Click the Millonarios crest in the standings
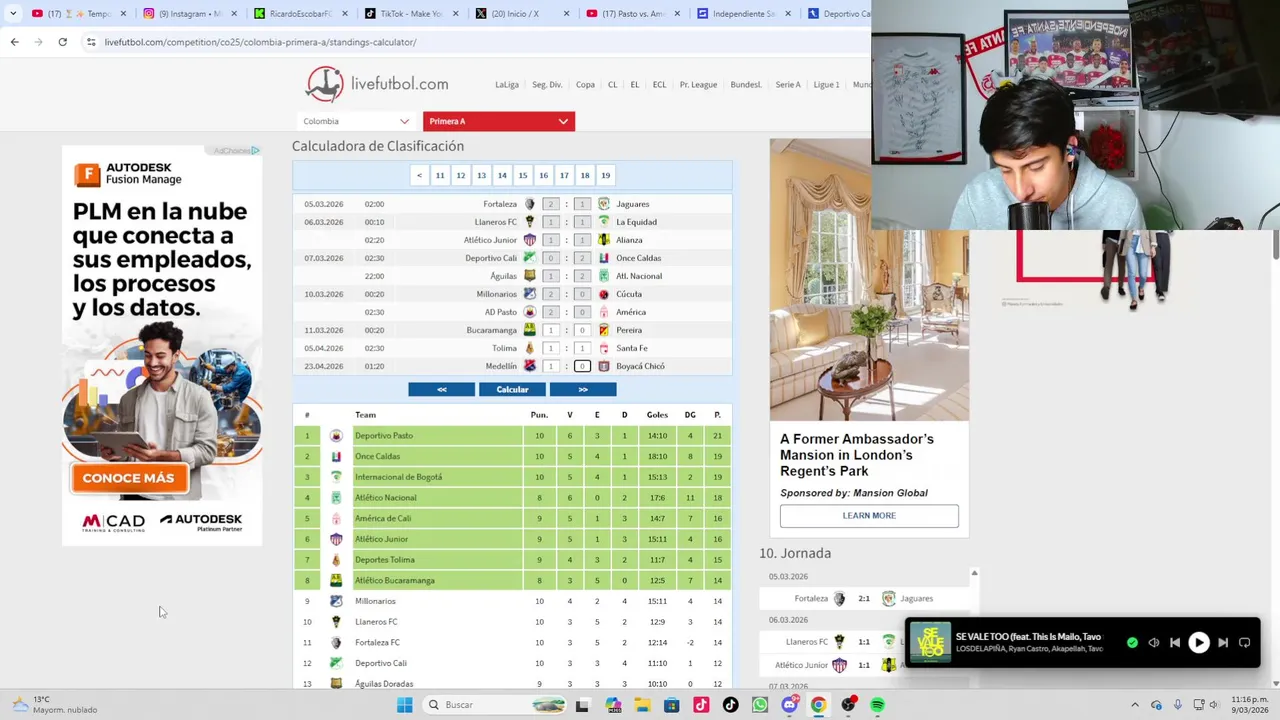This screenshot has width=1280, height=720. (336, 601)
